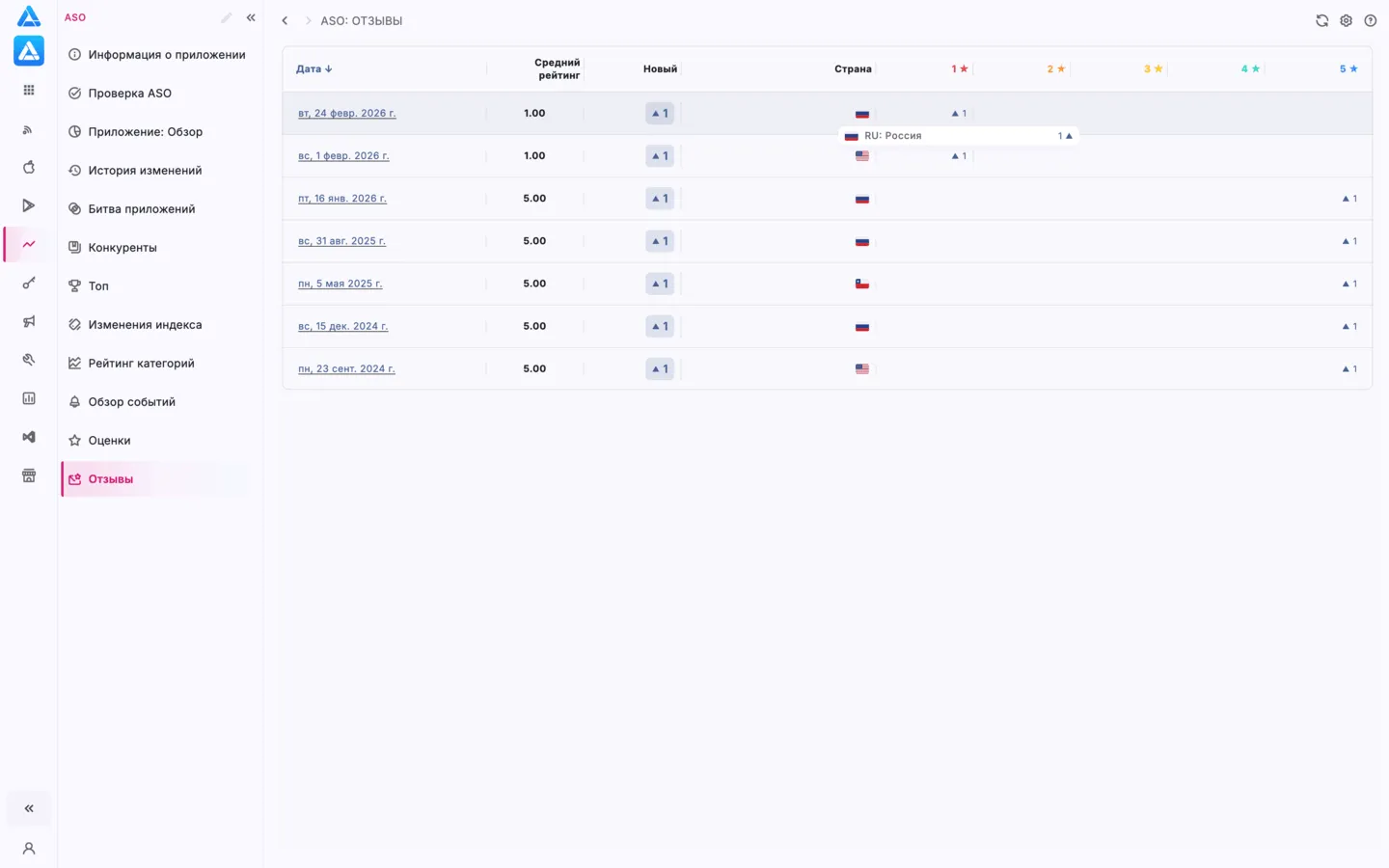Open Изменения индекса menu item

coord(156,325)
